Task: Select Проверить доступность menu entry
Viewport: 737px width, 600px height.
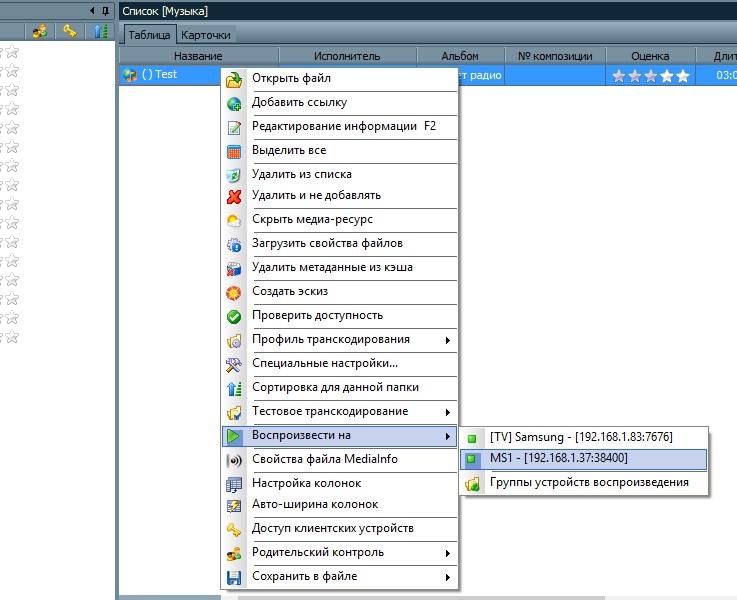Action: [x=339, y=315]
